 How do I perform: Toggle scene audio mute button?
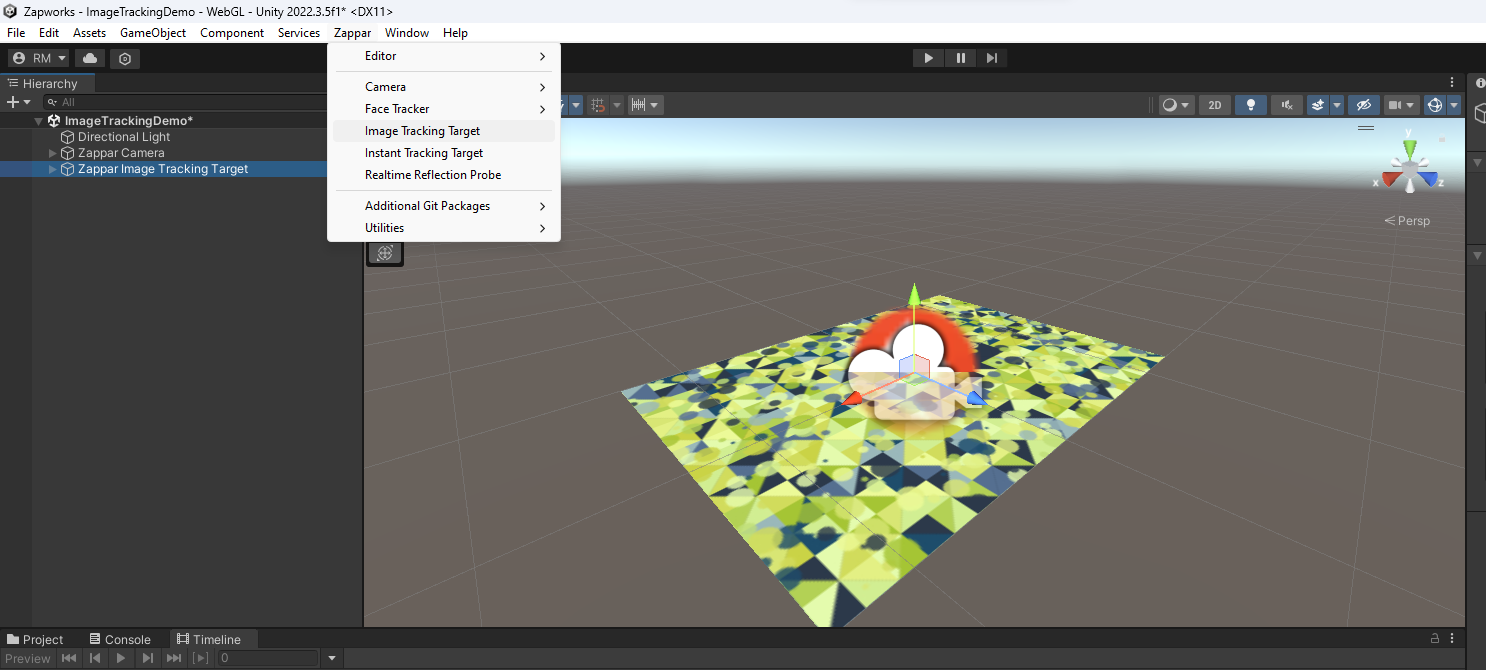point(1286,105)
